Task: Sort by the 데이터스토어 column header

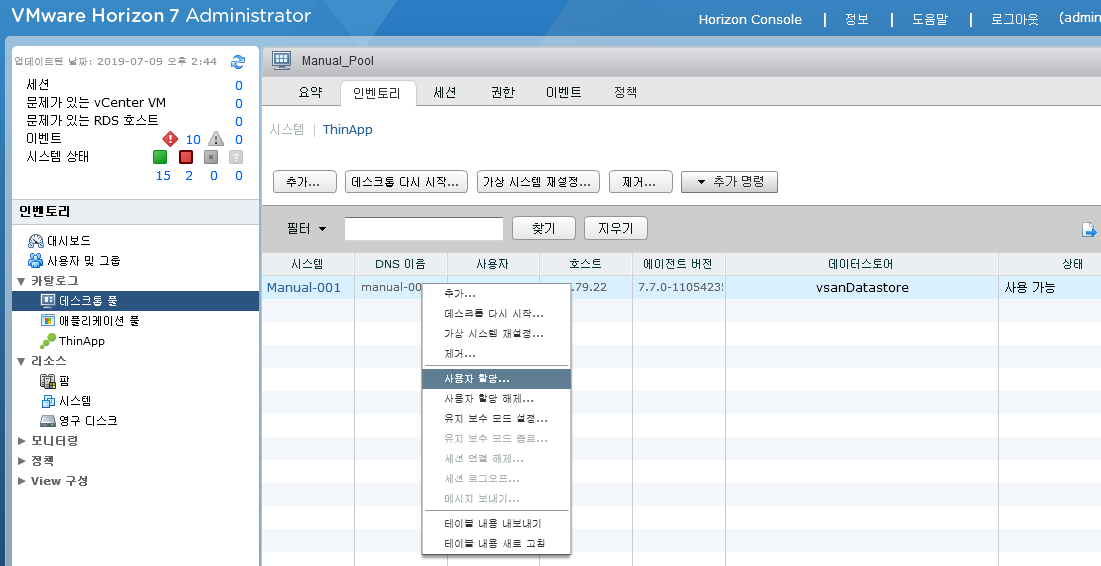Action: pyautogui.click(x=861, y=264)
